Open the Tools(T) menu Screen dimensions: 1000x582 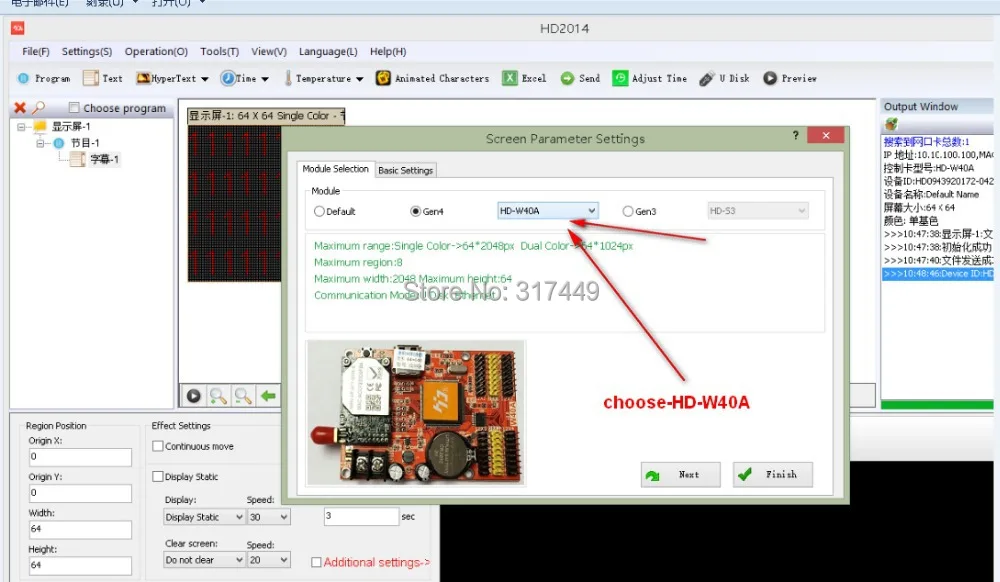(219, 52)
